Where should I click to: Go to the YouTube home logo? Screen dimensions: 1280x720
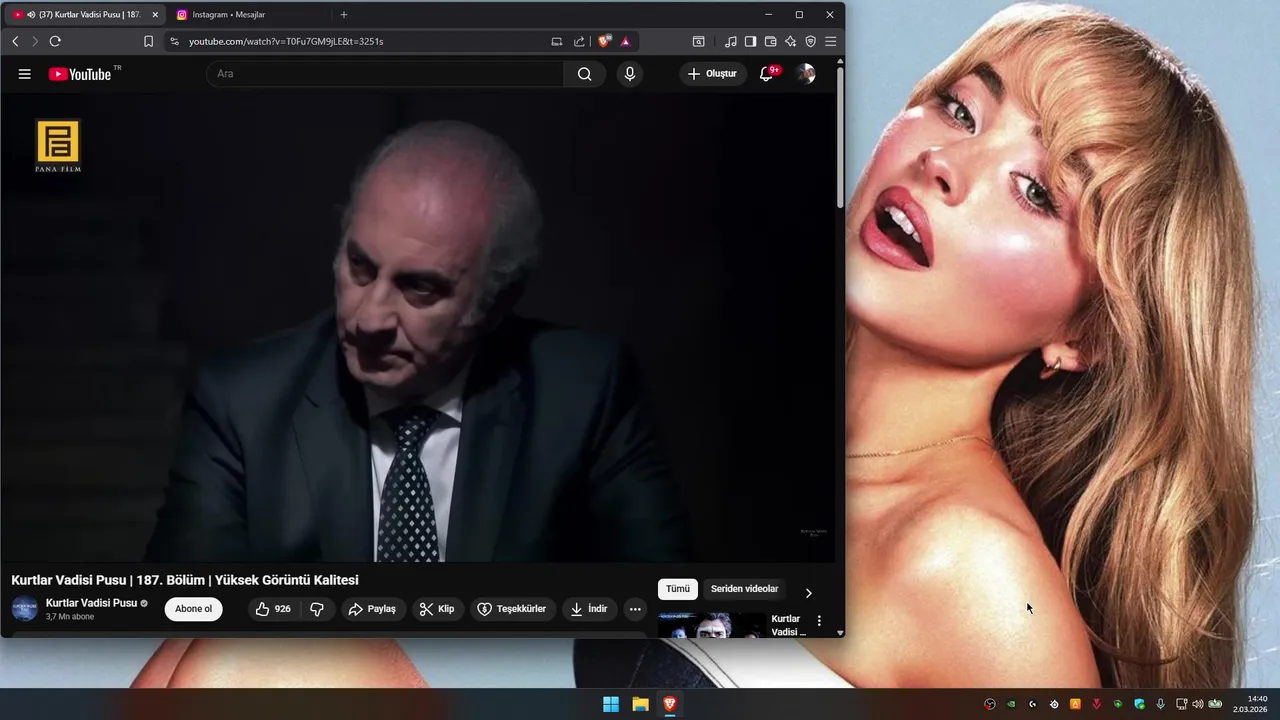pos(80,74)
